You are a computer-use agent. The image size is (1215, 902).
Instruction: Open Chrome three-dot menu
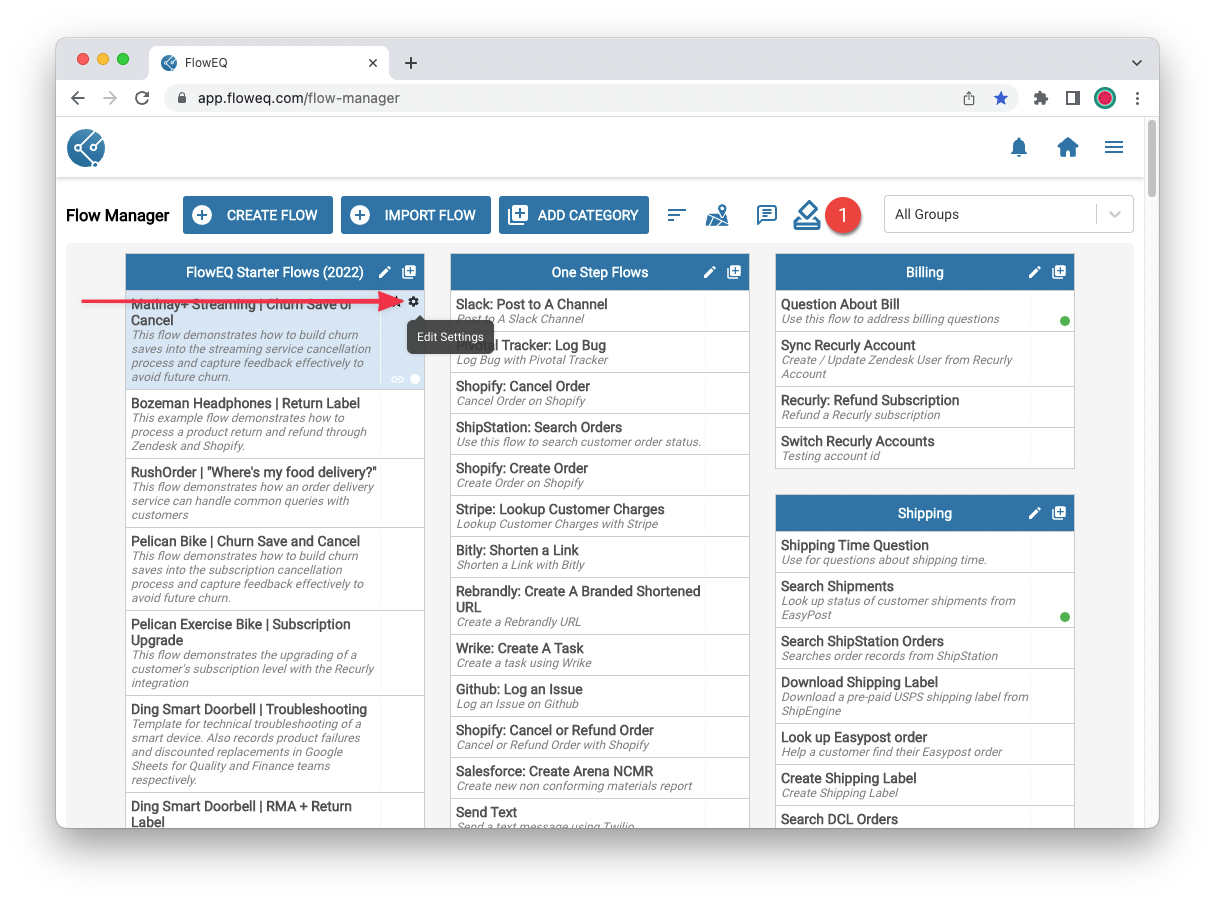(1138, 98)
